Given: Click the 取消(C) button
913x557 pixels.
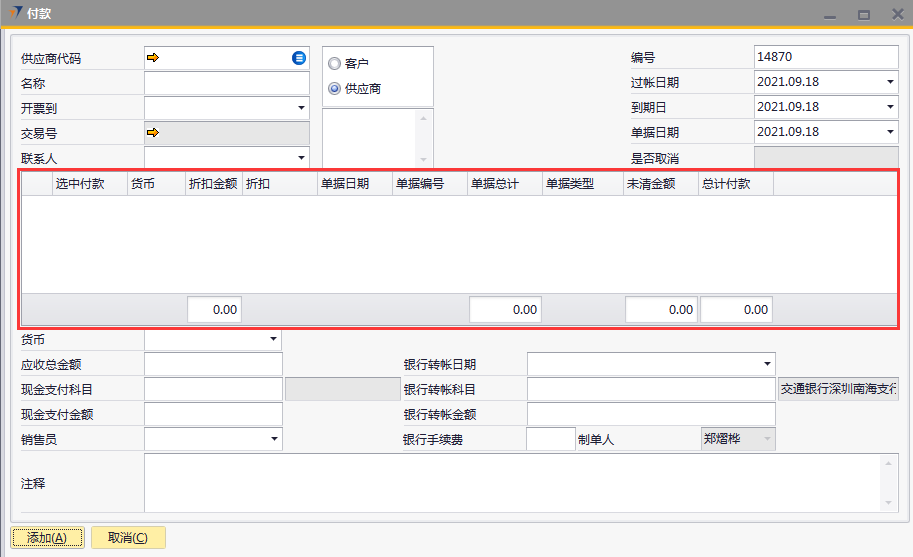Looking at the screenshot, I should [128, 538].
